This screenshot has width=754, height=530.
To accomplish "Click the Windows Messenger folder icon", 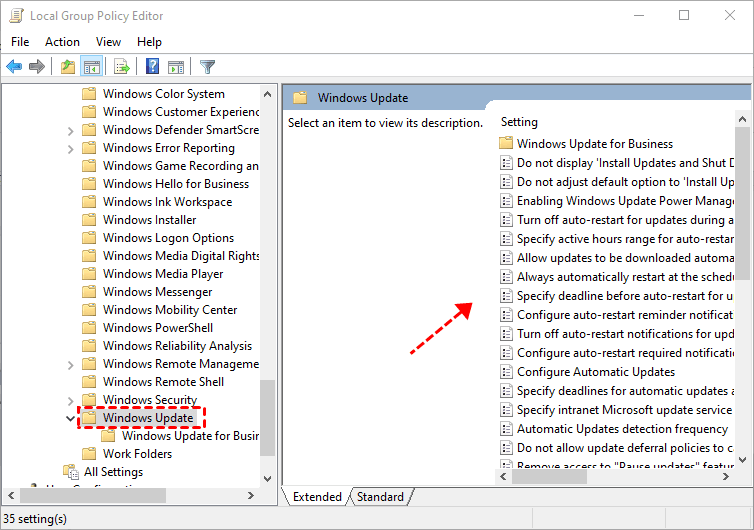I will (89, 292).
